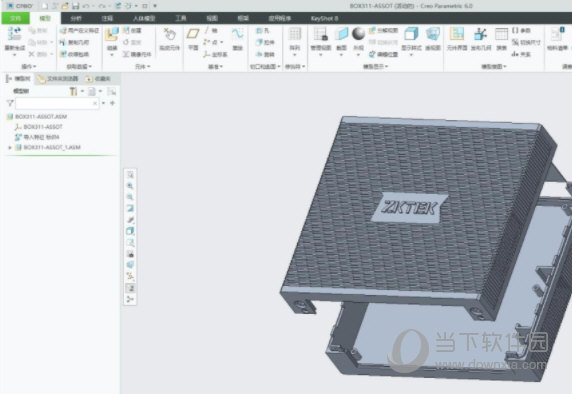The width and height of the screenshot is (572, 394).
Task: Switch to the Folder Browser navigator tab
Action: pos(58,79)
